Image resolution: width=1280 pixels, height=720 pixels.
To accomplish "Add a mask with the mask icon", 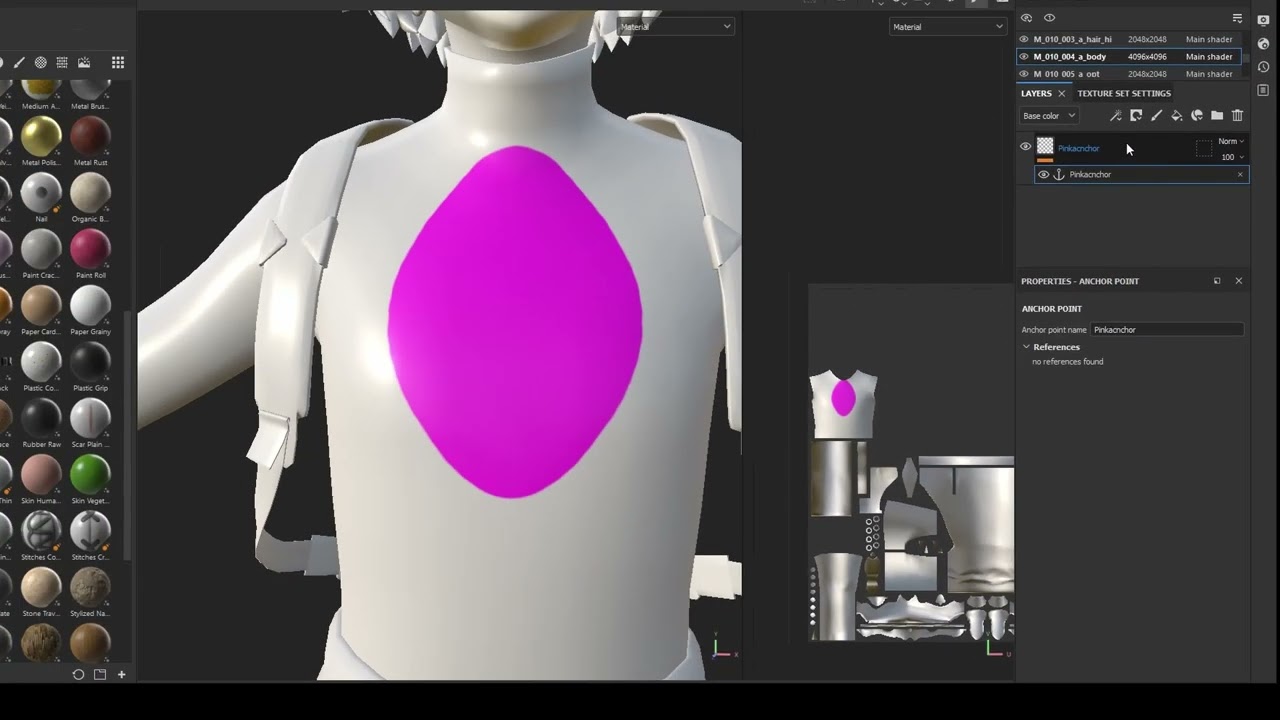I will click(1136, 116).
